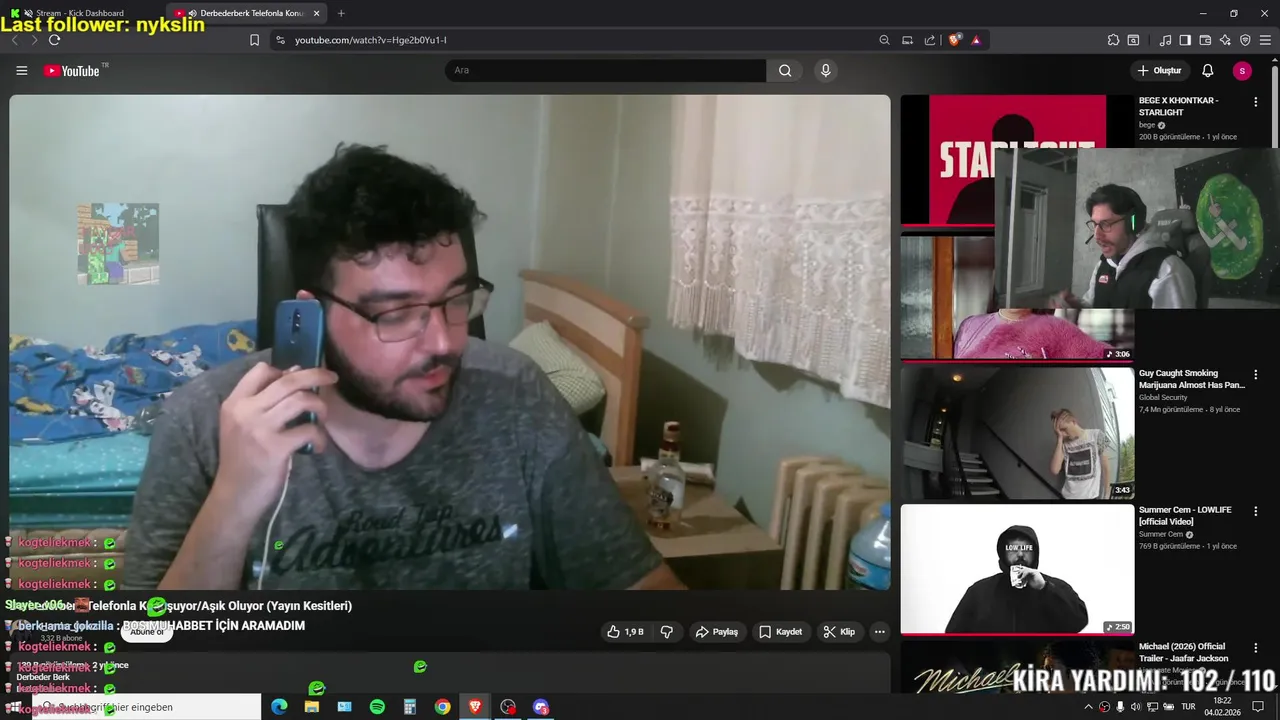Open the browser extensions puzzle icon
1280x720 pixels.
[1113, 40]
